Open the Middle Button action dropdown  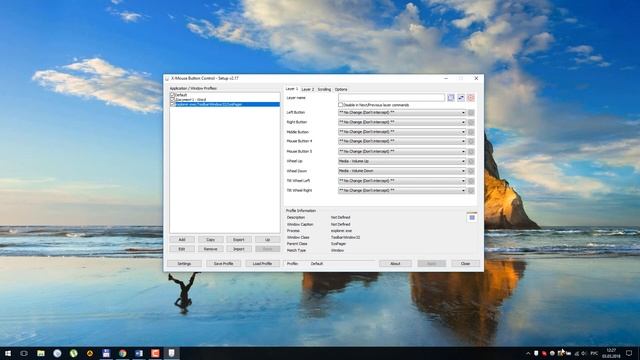tap(402, 132)
